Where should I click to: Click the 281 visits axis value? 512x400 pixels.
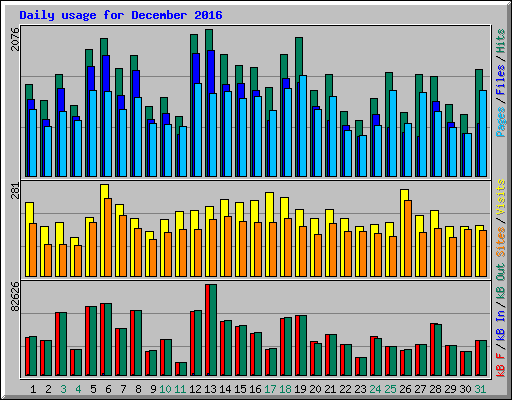(x=15, y=191)
